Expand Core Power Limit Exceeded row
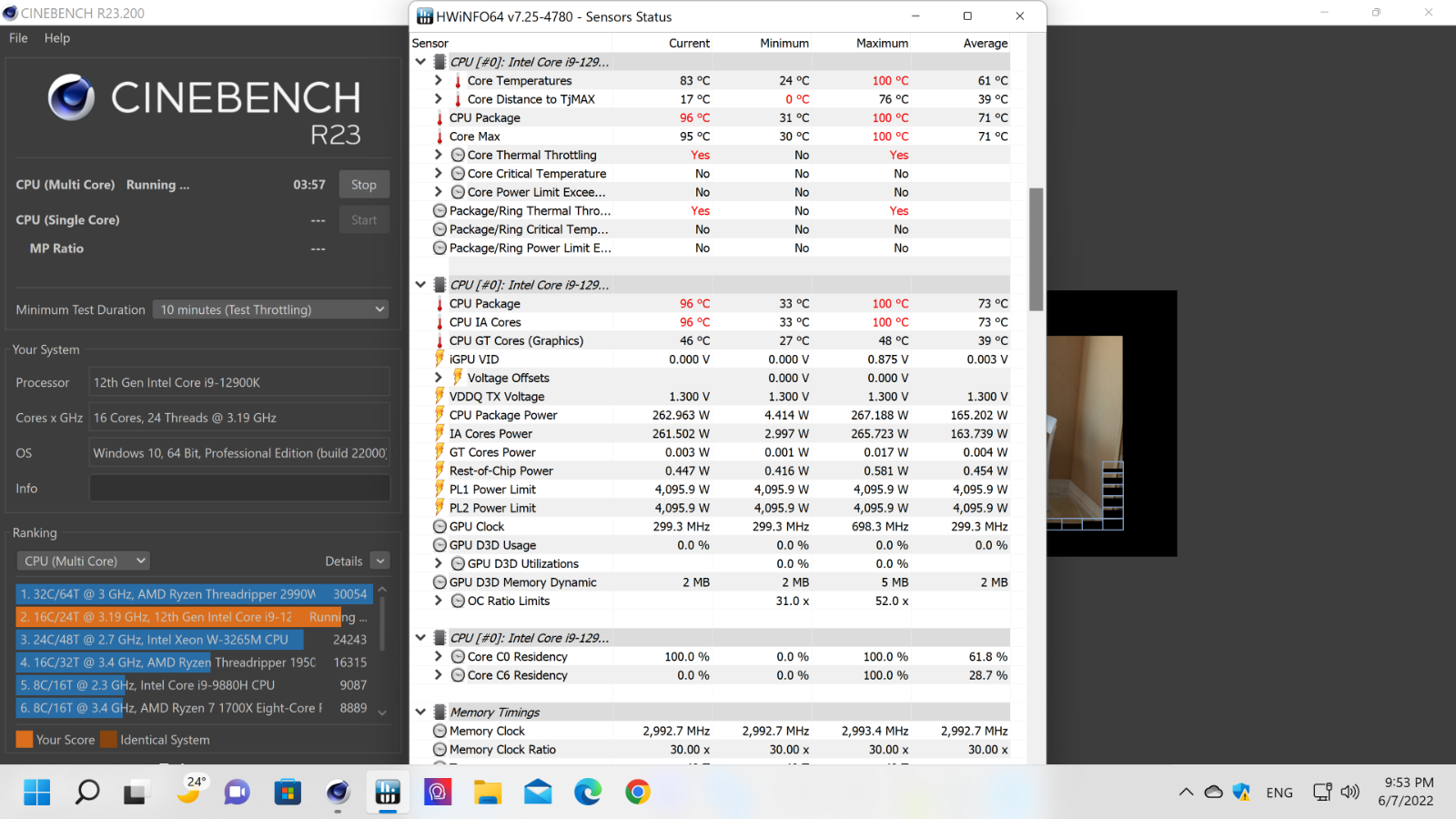This screenshot has height=819, width=1456. [x=438, y=192]
